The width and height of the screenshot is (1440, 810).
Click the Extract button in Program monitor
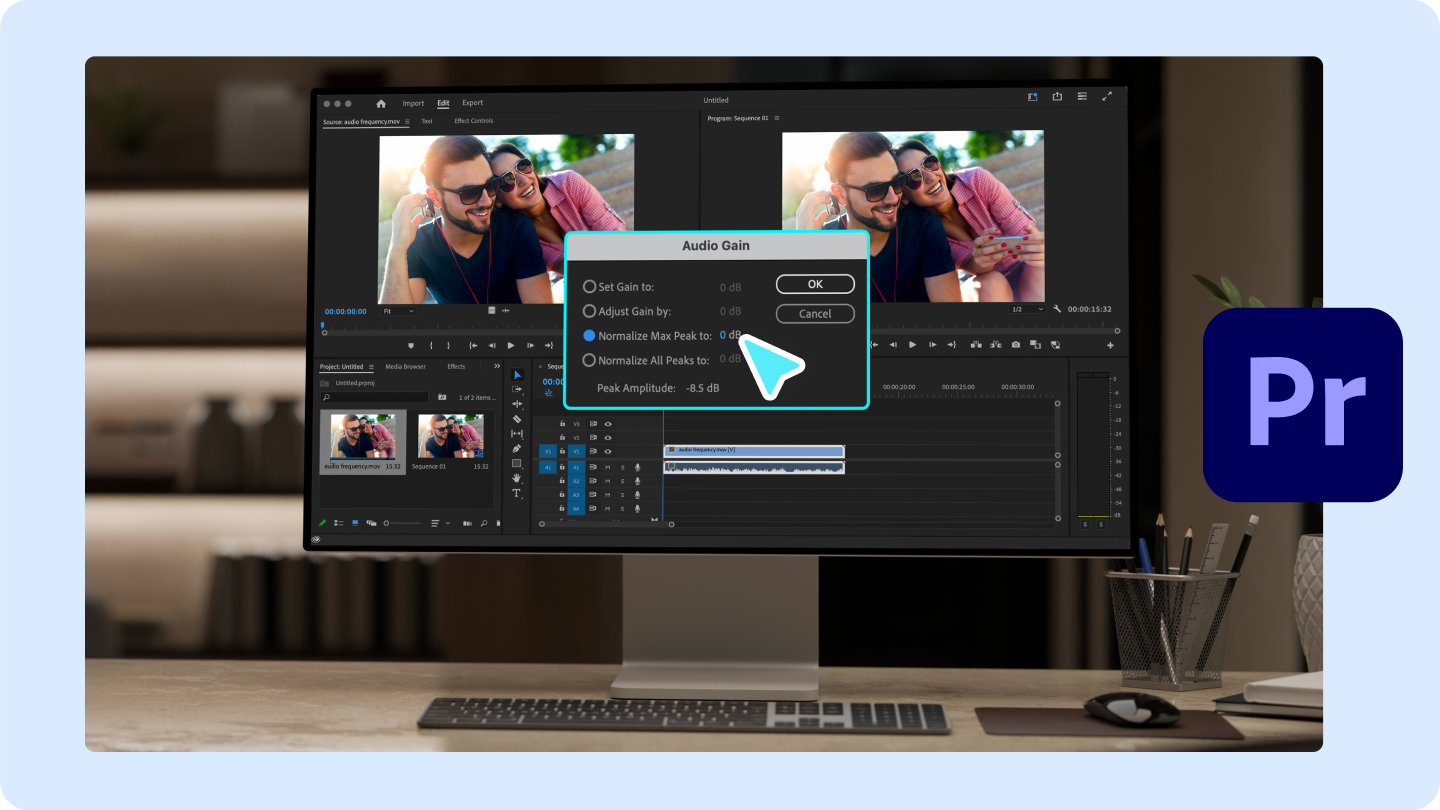tap(996, 345)
